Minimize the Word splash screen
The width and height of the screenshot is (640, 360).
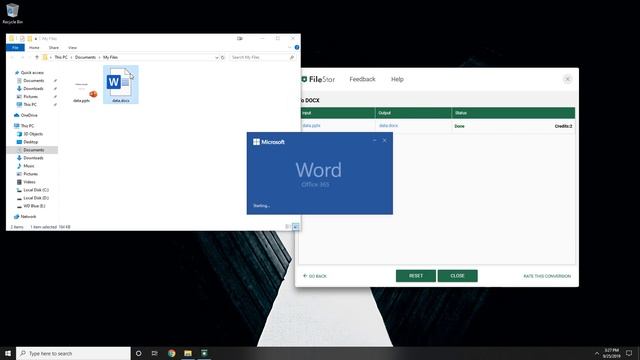(x=375, y=140)
